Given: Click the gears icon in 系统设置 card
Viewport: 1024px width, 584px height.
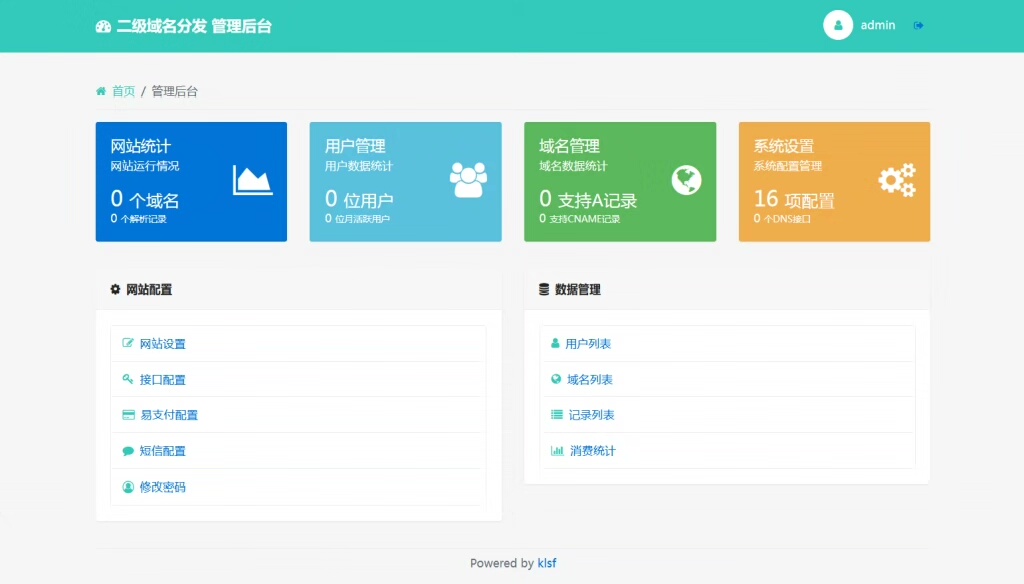Looking at the screenshot, I should tap(896, 180).
